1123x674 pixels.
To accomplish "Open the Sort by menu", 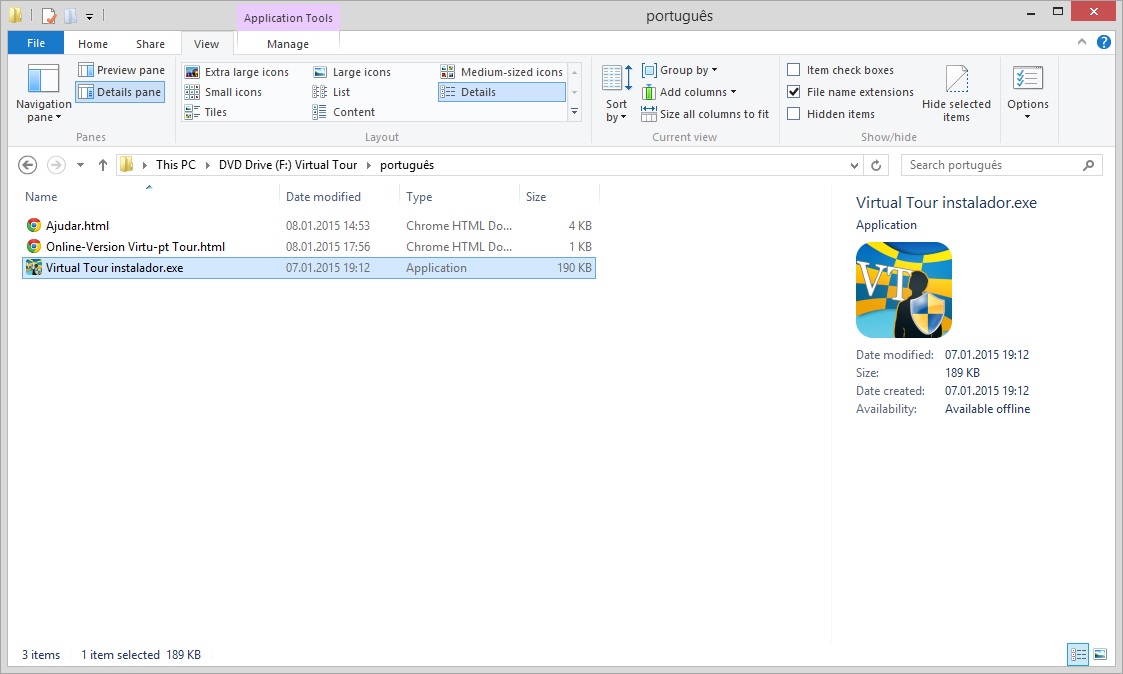I will point(616,93).
